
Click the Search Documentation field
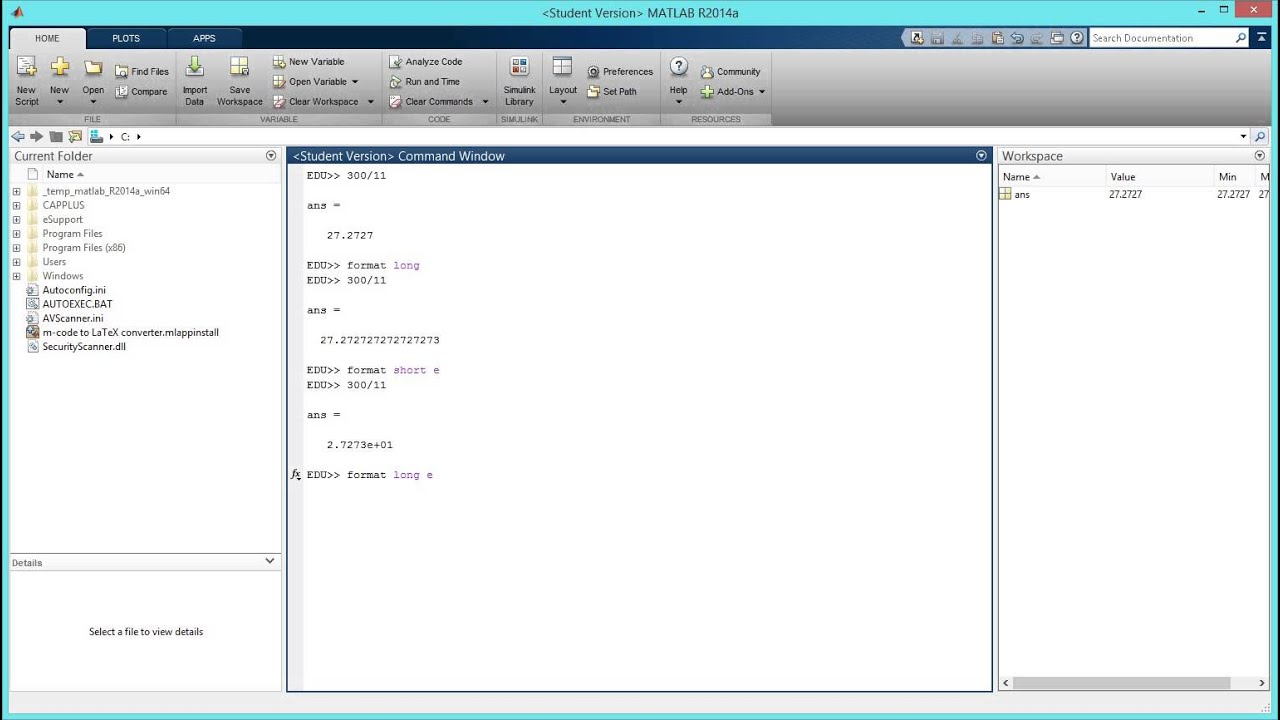1160,38
